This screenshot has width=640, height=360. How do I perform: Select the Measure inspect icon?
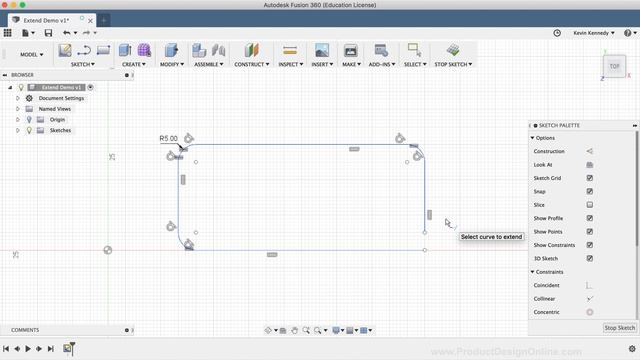point(290,51)
